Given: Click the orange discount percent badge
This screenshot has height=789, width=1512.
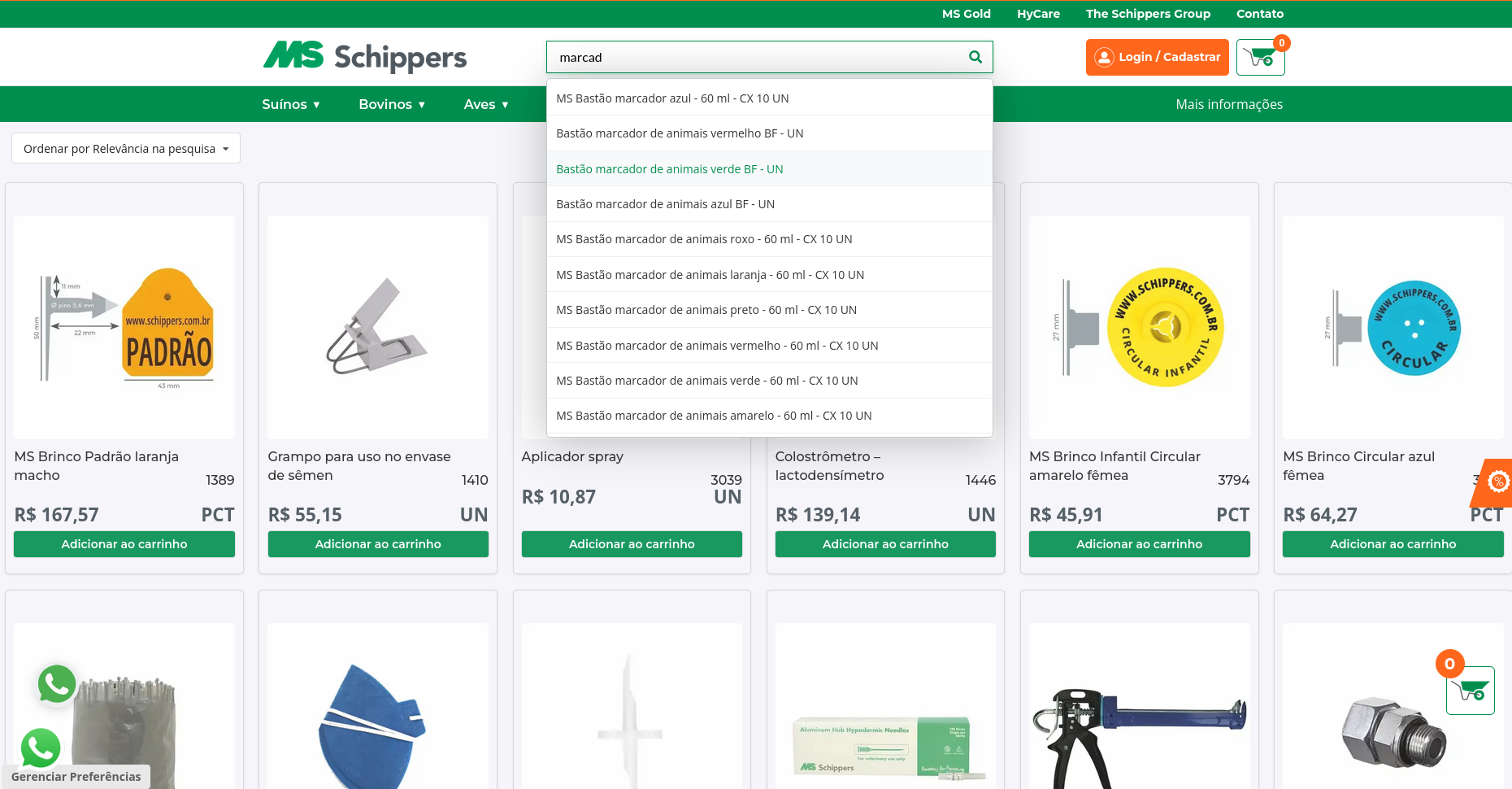Looking at the screenshot, I should coord(1497,482).
